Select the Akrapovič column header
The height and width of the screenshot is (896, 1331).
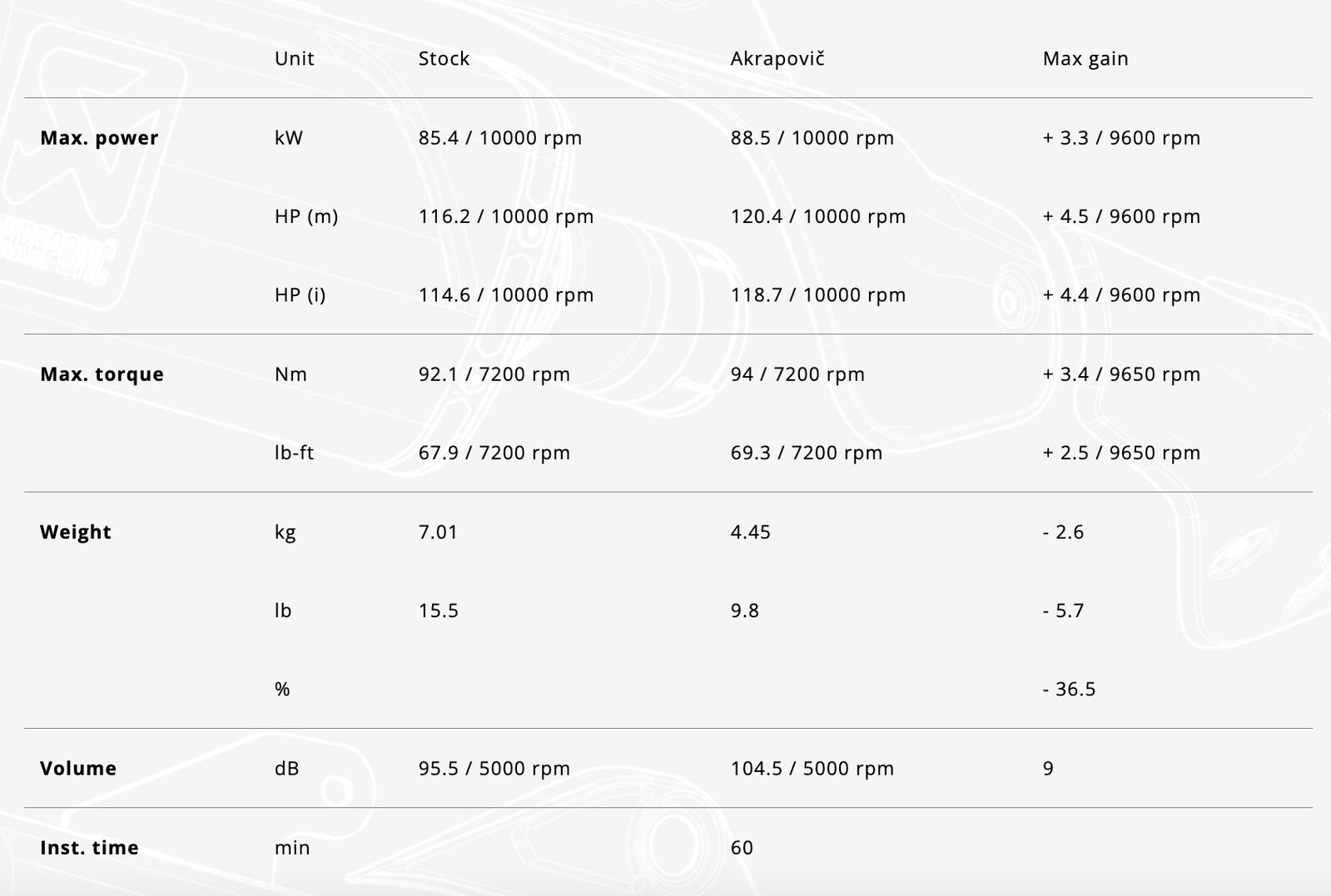pos(777,58)
